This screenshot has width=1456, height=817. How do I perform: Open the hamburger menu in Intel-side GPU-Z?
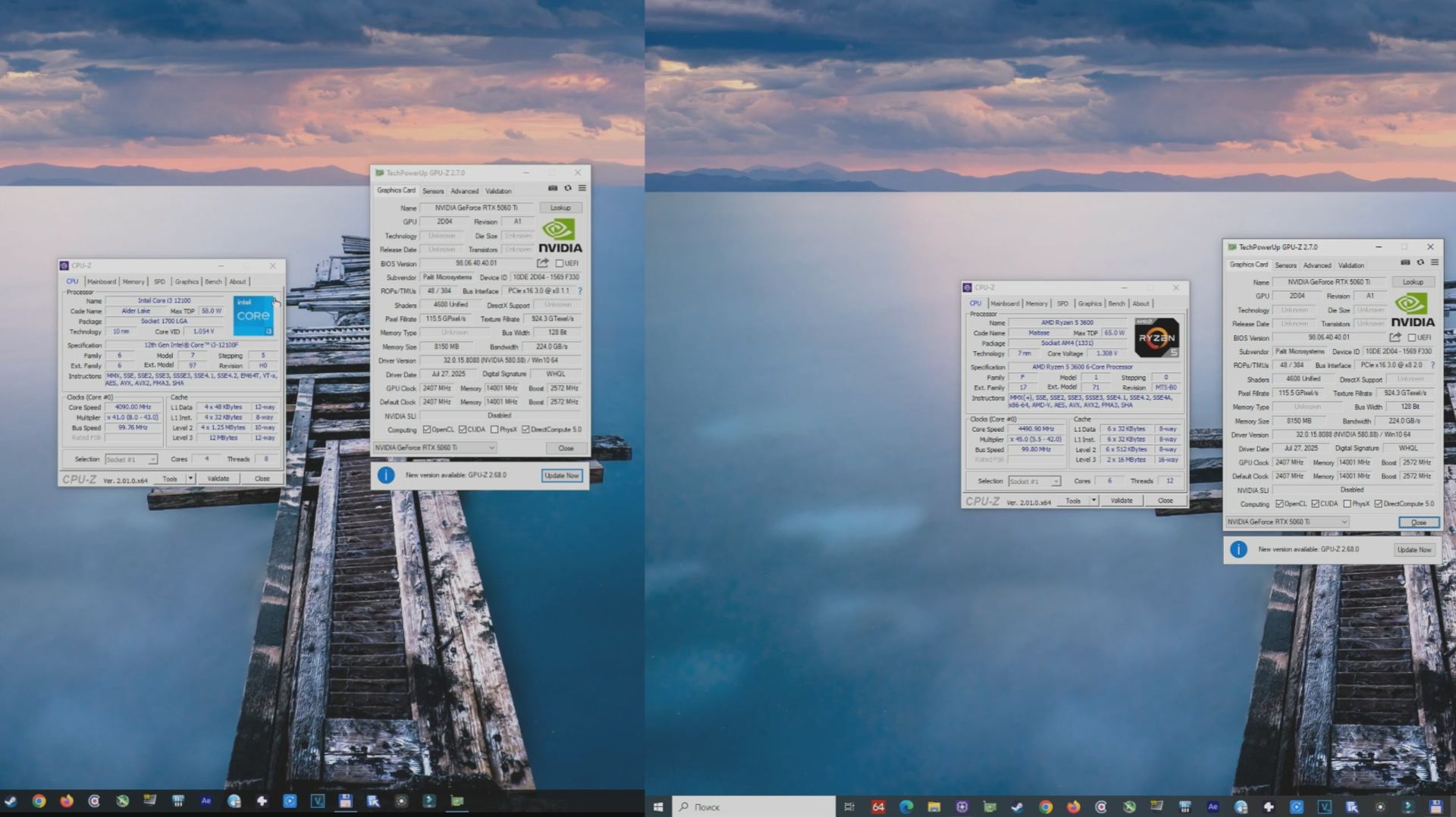coord(582,189)
